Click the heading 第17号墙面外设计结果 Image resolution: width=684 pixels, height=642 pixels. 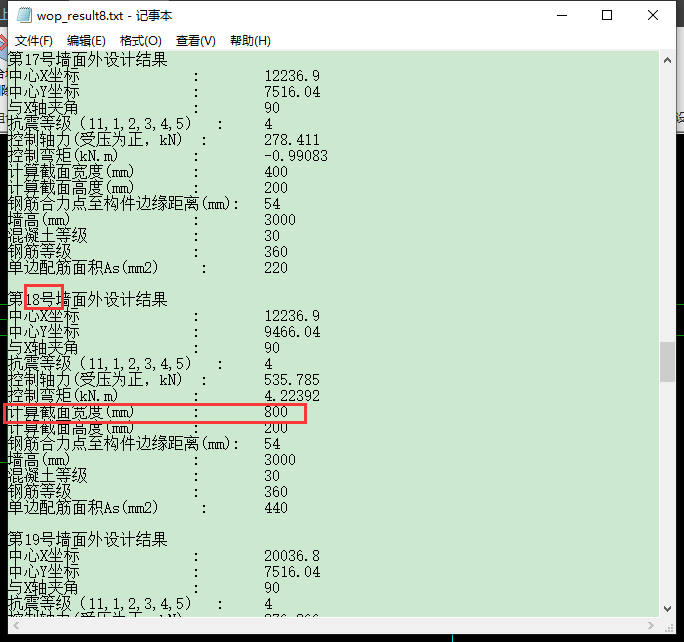(88, 60)
